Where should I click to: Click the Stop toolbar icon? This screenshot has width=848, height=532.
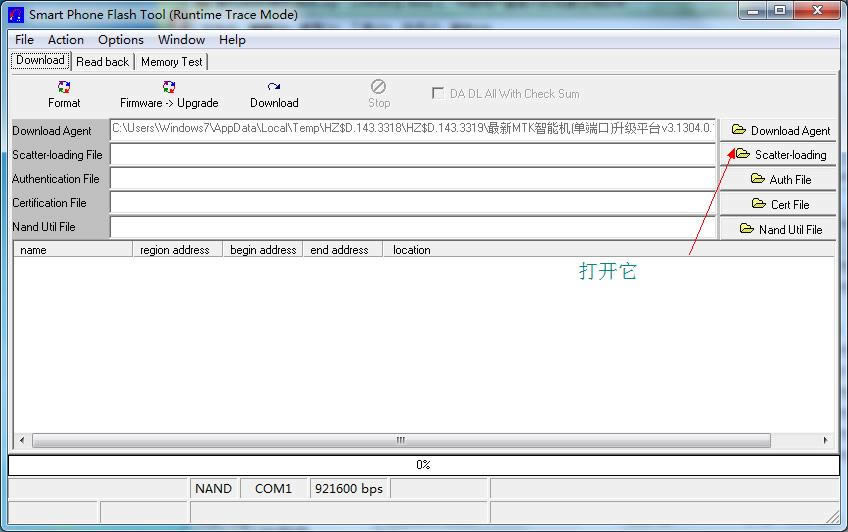click(x=378, y=88)
